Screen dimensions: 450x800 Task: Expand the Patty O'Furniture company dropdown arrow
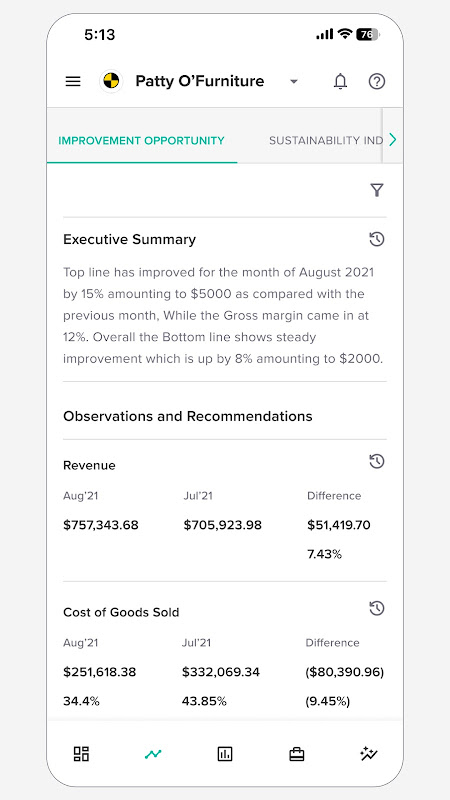pos(293,82)
